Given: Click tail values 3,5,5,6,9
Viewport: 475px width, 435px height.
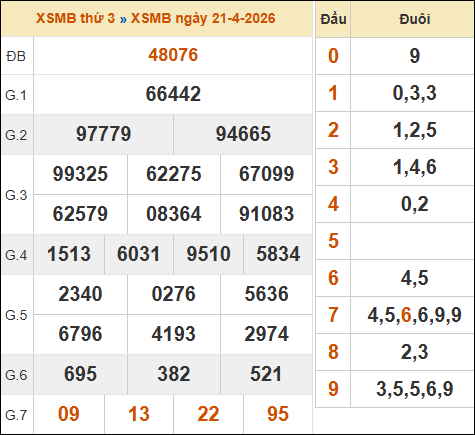Looking at the screenshot, I should pos(414,389).
